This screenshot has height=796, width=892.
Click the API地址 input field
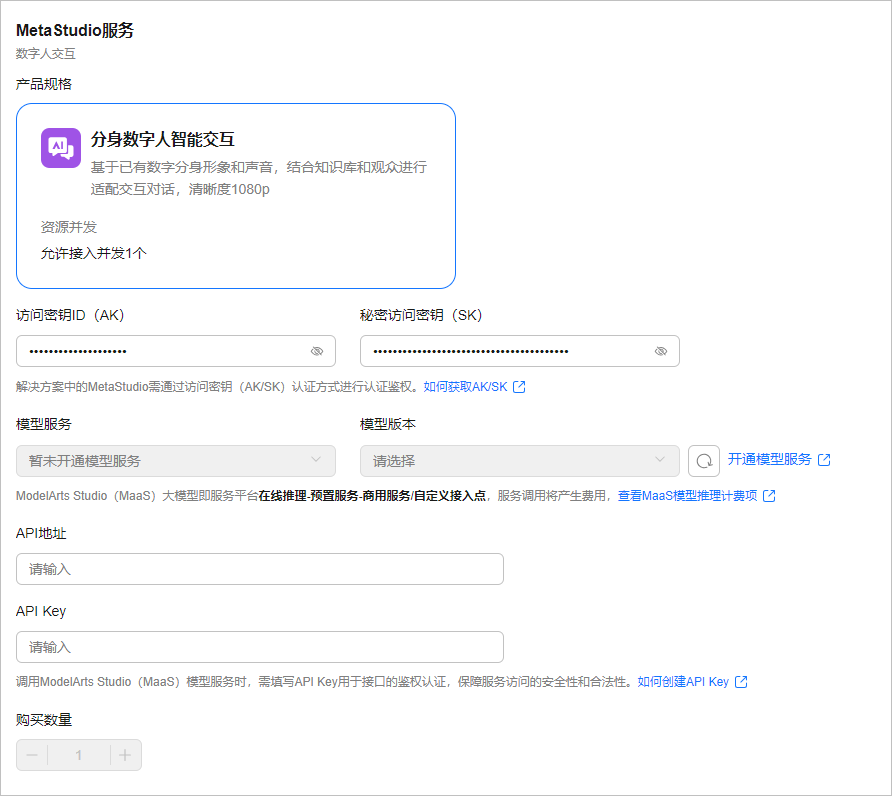click(x=260, y=569)
